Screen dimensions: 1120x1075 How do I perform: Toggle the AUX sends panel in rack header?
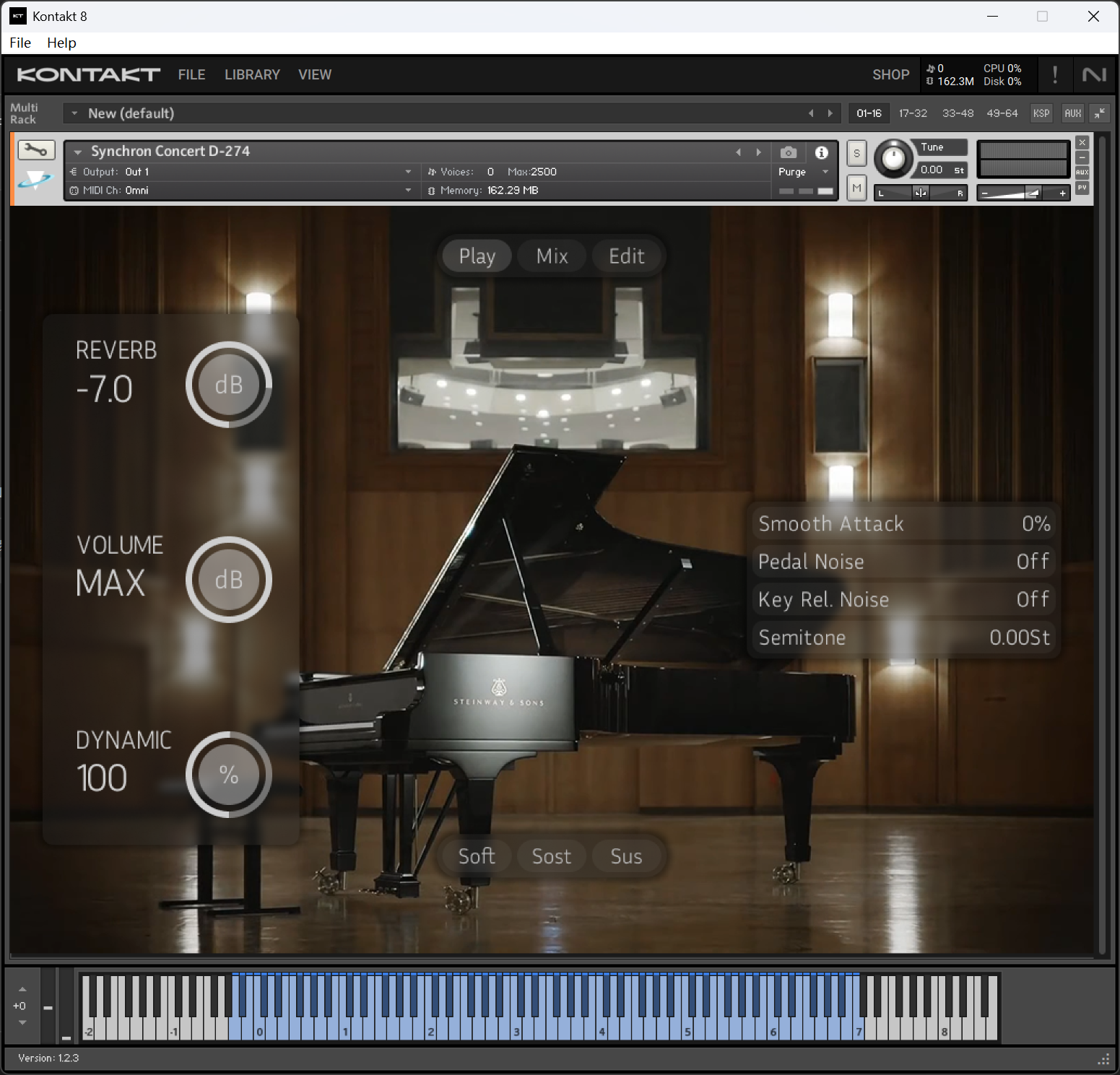1072,113
